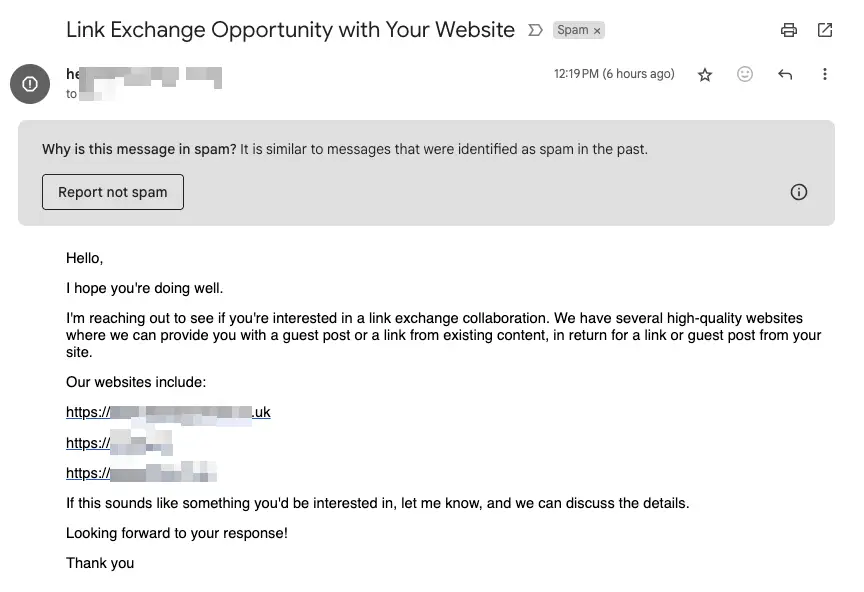
Task: Open the second blurred https link
Action: click(119, 443)
